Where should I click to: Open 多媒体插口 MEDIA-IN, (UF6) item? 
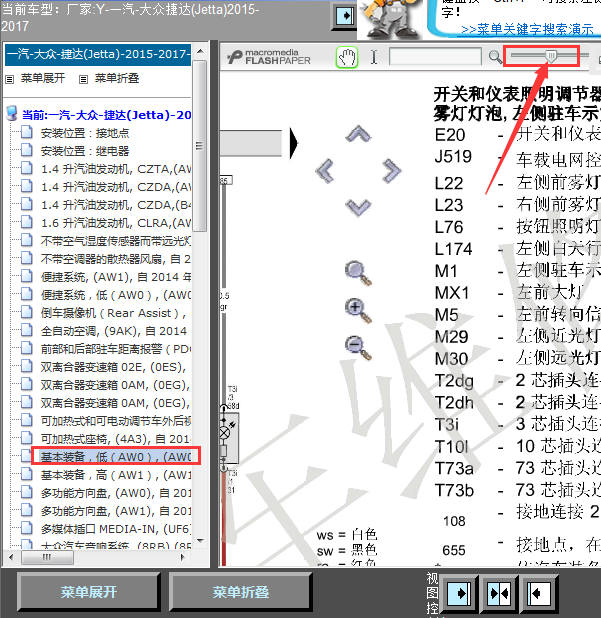tap(116, 529)
